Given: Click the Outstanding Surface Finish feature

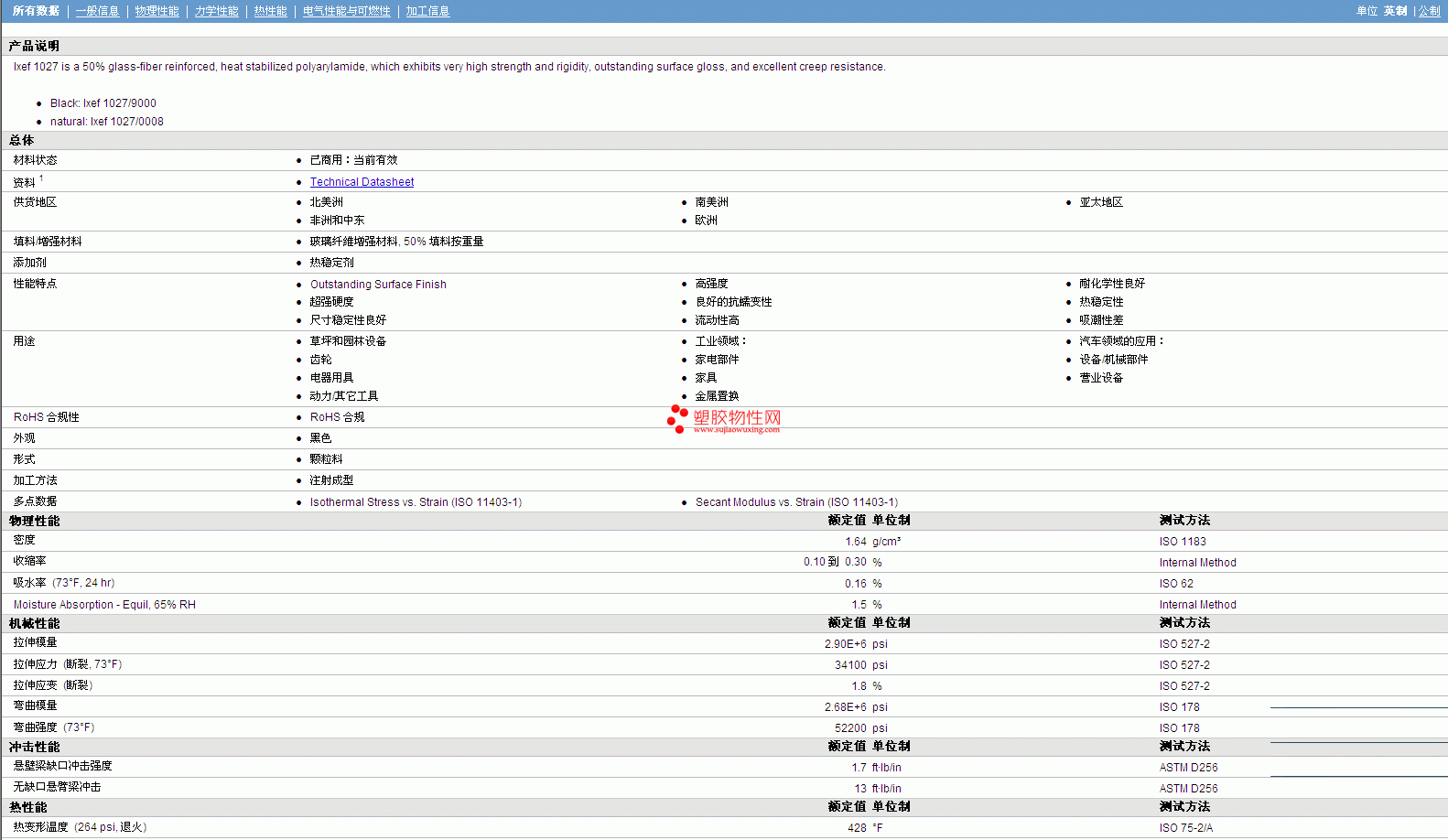Looking at the screenshot, I should click(x=378, y=285).
